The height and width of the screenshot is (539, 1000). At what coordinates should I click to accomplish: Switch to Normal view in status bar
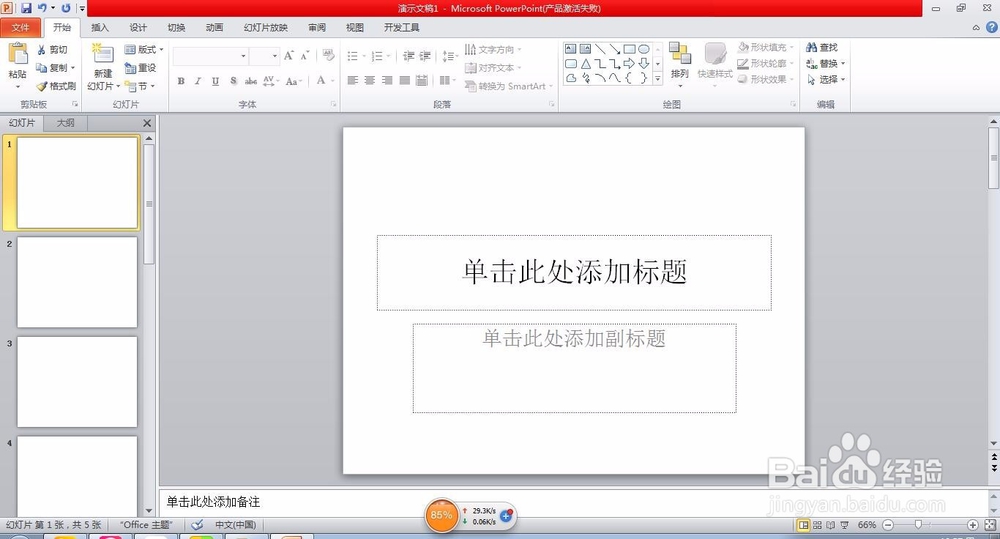(804, 524)
